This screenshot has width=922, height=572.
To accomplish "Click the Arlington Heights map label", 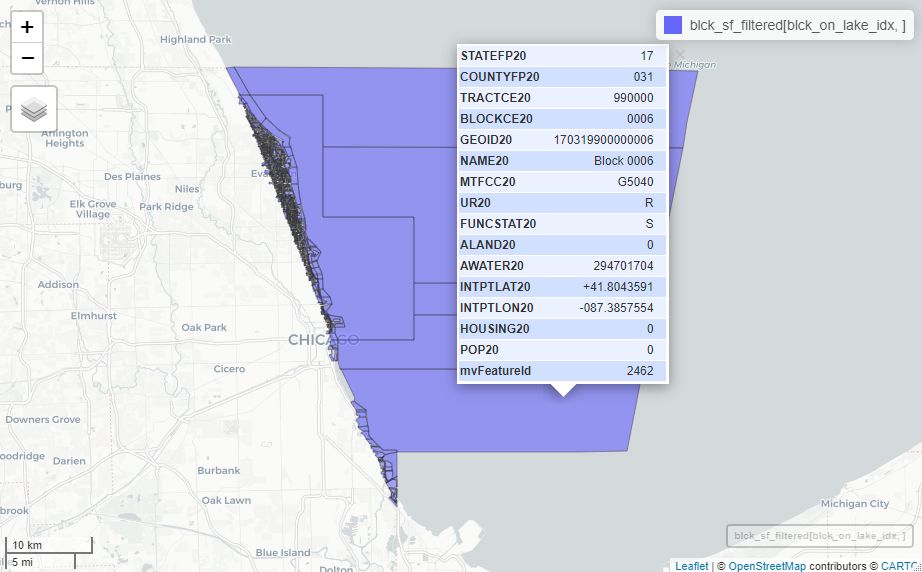I will point(65,138).
